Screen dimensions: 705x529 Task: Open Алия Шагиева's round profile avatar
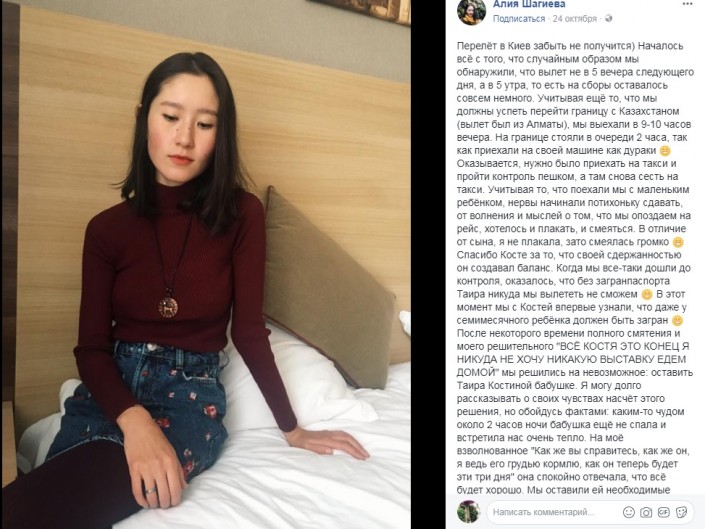pyautogui.click(x=471, y=11)
